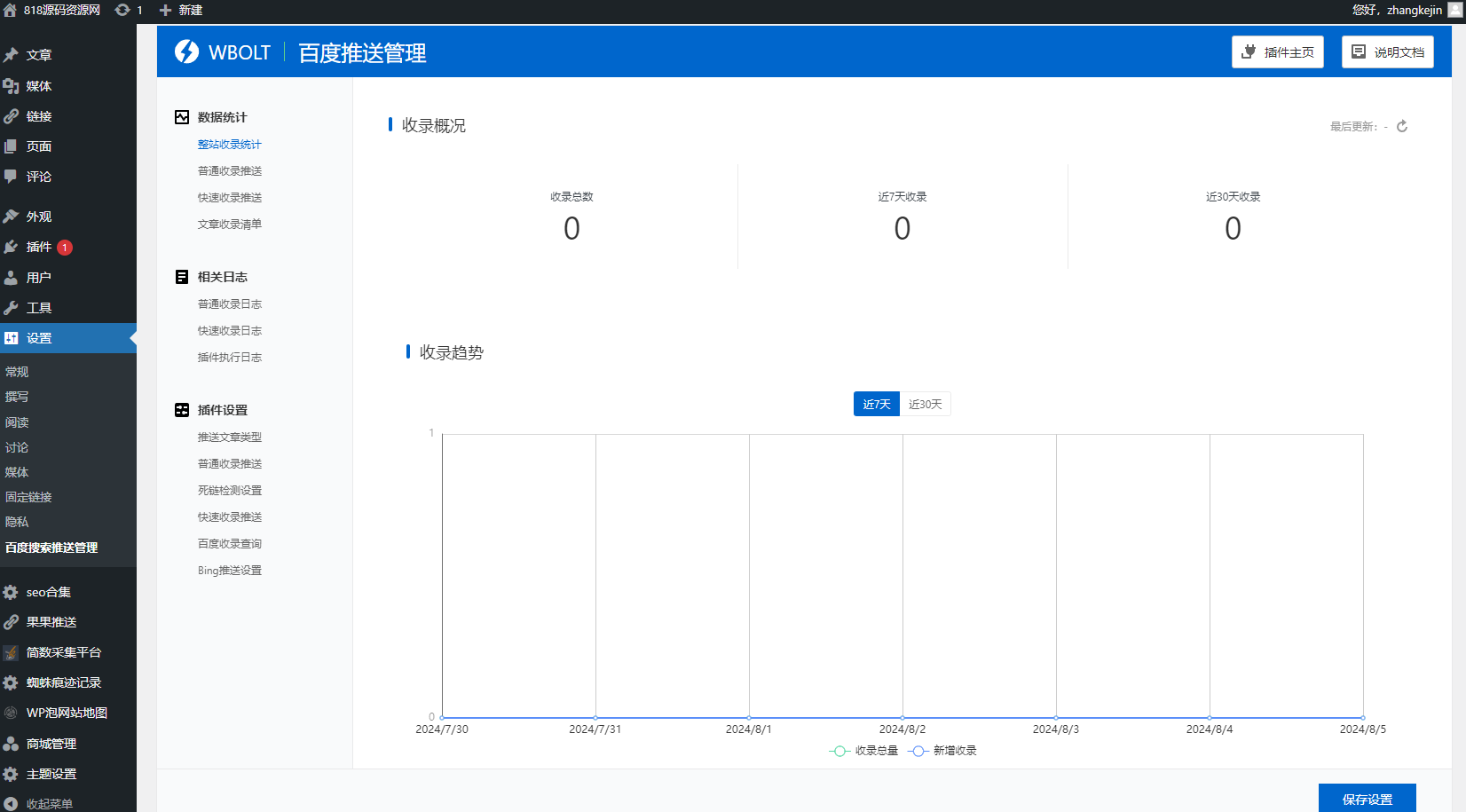Click 快速收录推送 under 插件设置
Image resolution: width=1466 pixels, height=812 pixels.
pos(230,517)
